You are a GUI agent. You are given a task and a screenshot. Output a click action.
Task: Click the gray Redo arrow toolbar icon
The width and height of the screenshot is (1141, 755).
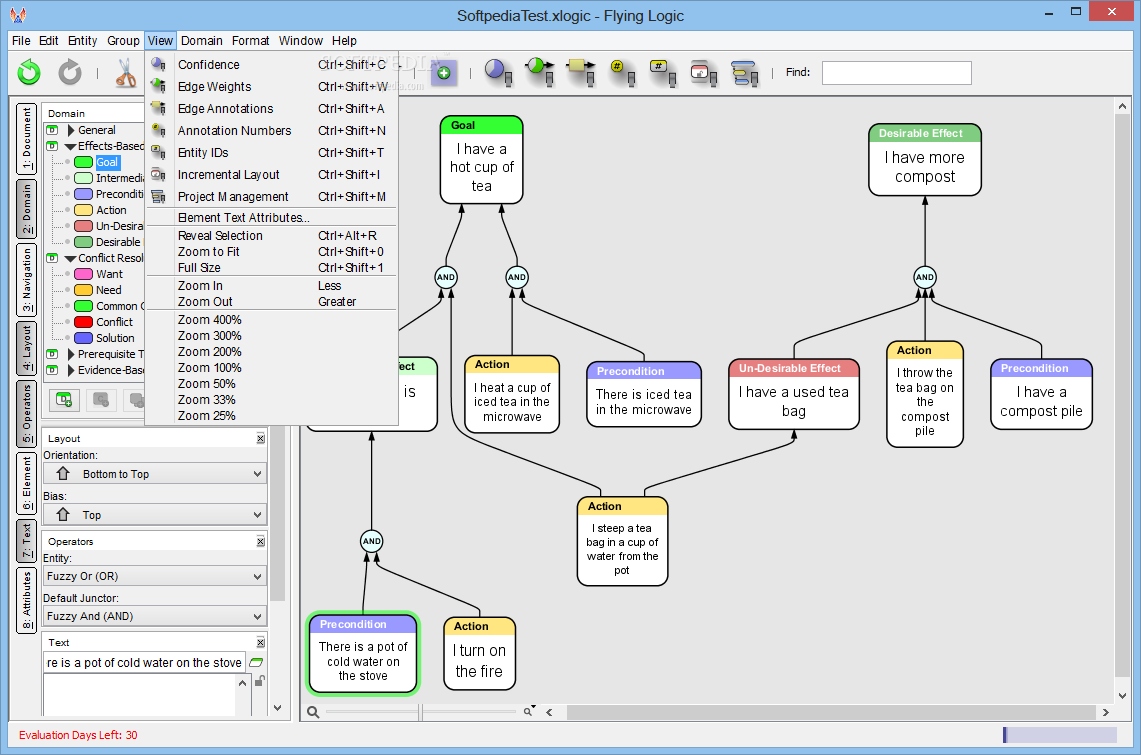(70, 73)
